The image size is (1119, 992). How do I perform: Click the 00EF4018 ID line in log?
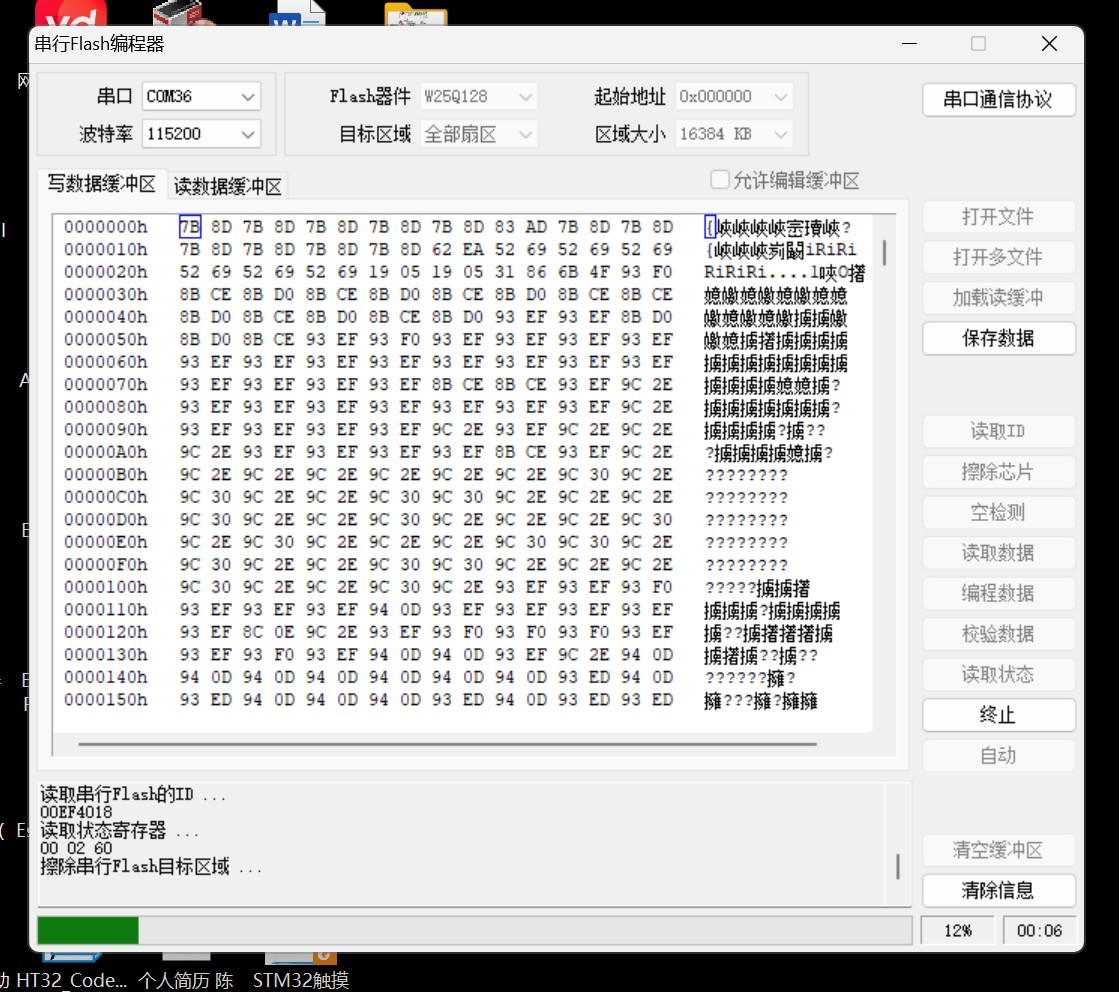click(x=76, y=812)
